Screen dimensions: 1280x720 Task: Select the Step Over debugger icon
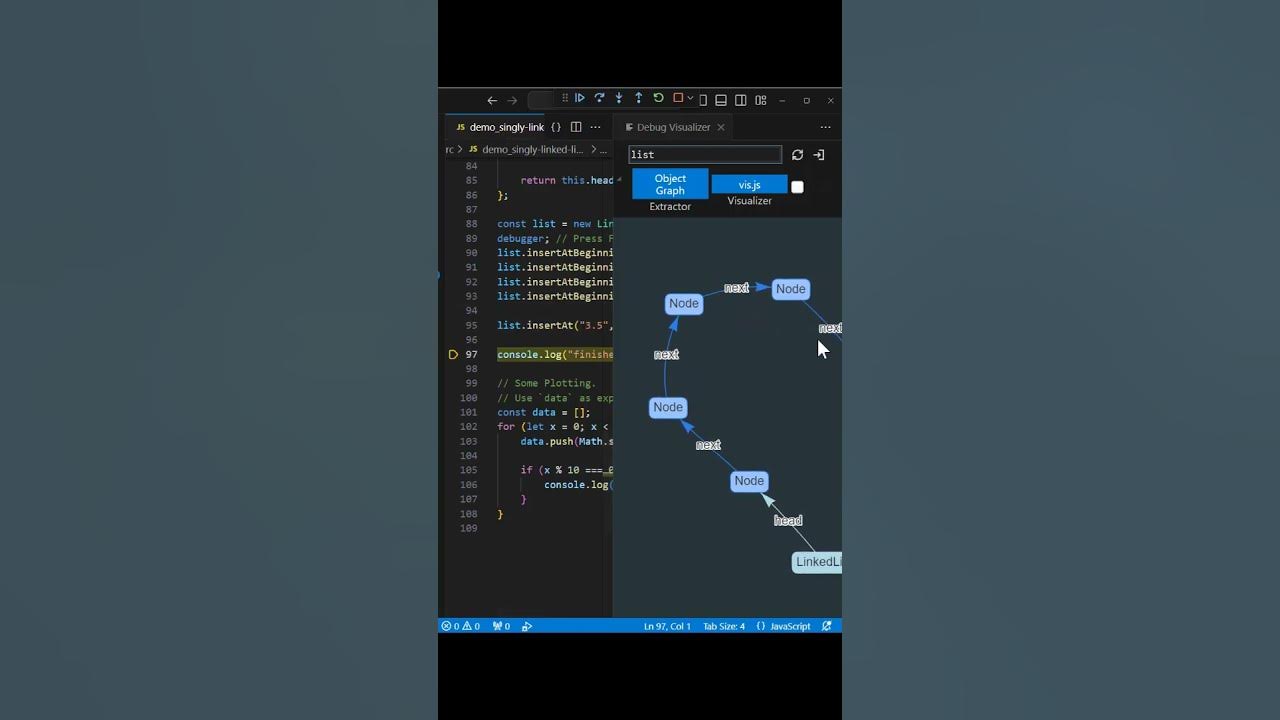pyautogui.click(x=600, y=98)
